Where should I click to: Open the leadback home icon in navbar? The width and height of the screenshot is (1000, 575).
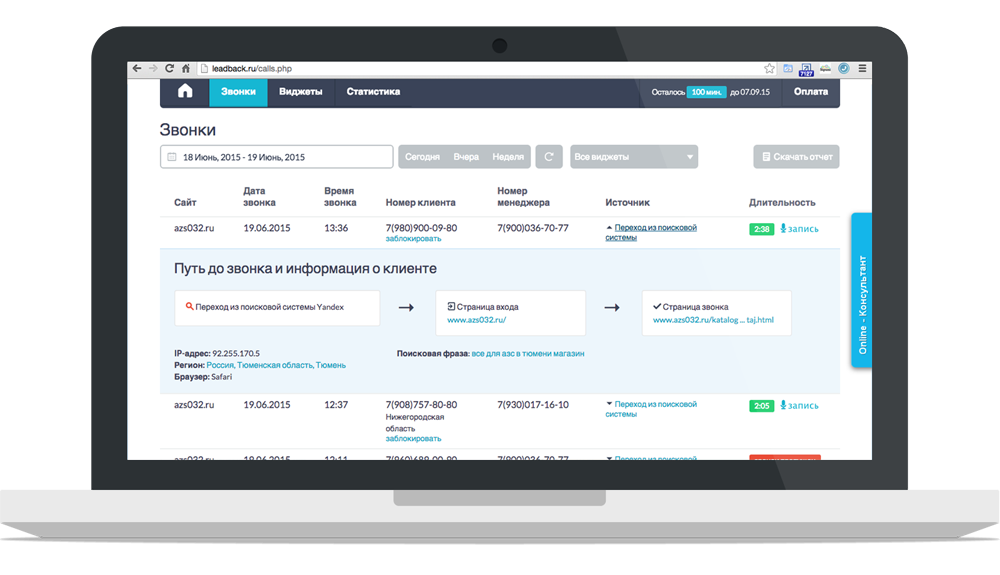[185, 91]
